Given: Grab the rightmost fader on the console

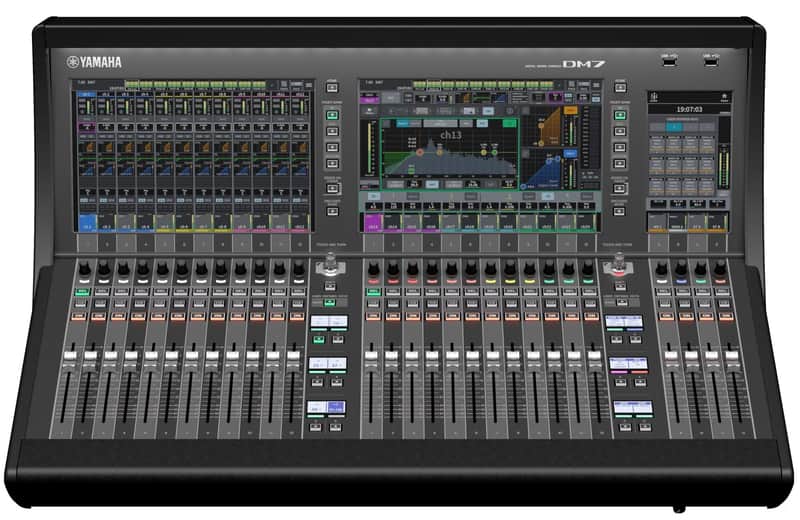Looking at the screenshot, I should click(x=732, y=357).
